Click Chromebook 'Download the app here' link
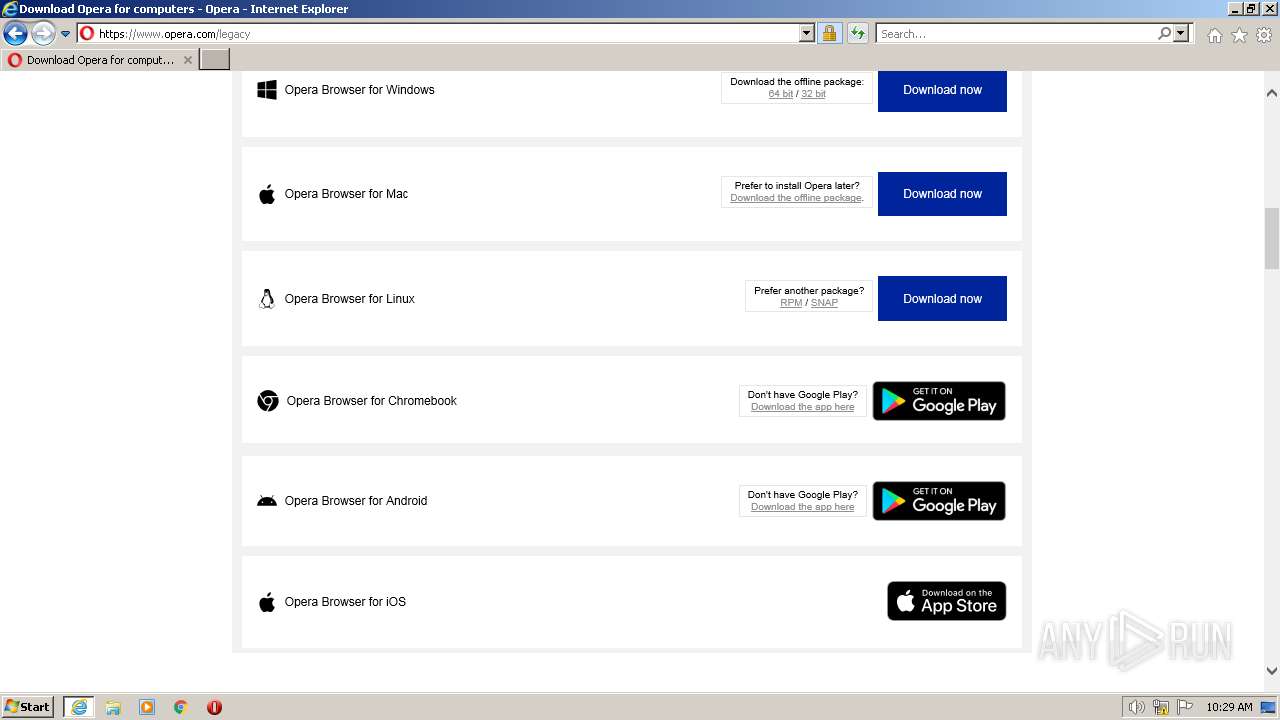Image resolution: width=1280 pixels, height=720 pixels. pyautogui.click(x=803, y=407)
